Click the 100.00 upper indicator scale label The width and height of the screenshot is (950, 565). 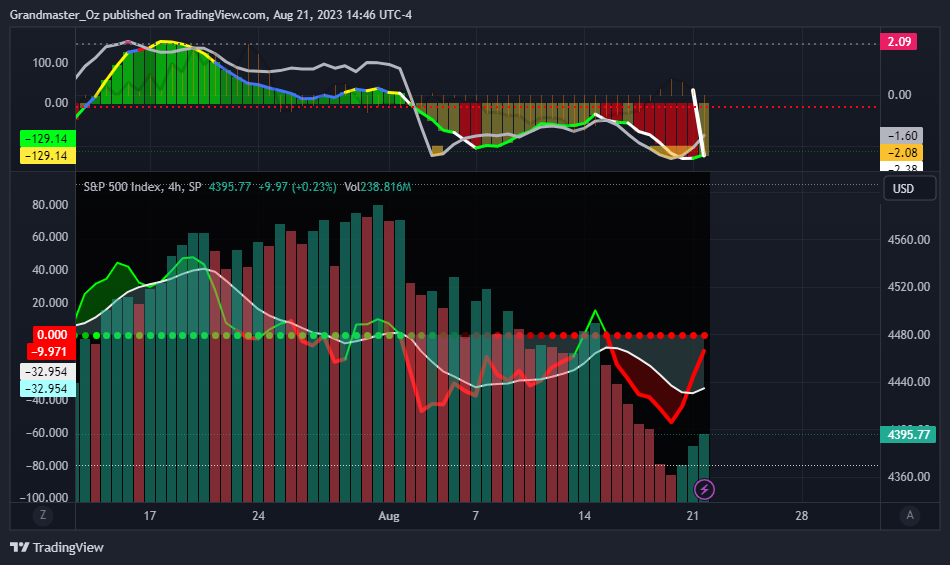pyautogui.click(x=50, y=63)
